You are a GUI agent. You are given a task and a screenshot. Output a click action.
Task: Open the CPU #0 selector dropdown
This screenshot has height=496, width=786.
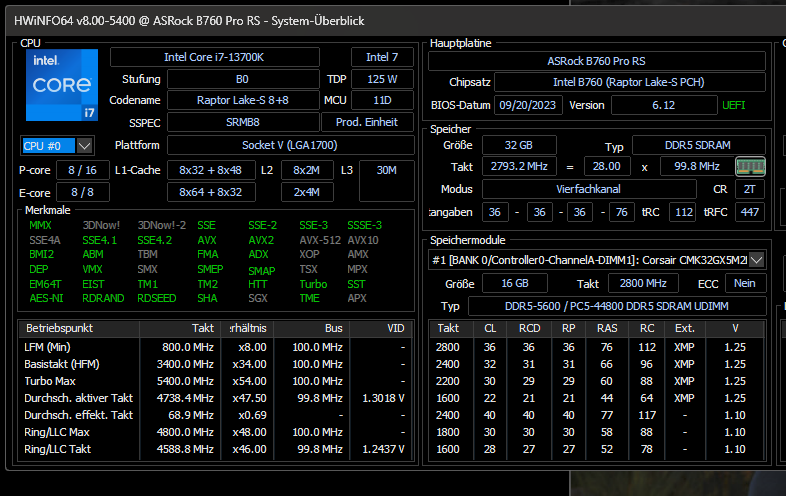84,146
